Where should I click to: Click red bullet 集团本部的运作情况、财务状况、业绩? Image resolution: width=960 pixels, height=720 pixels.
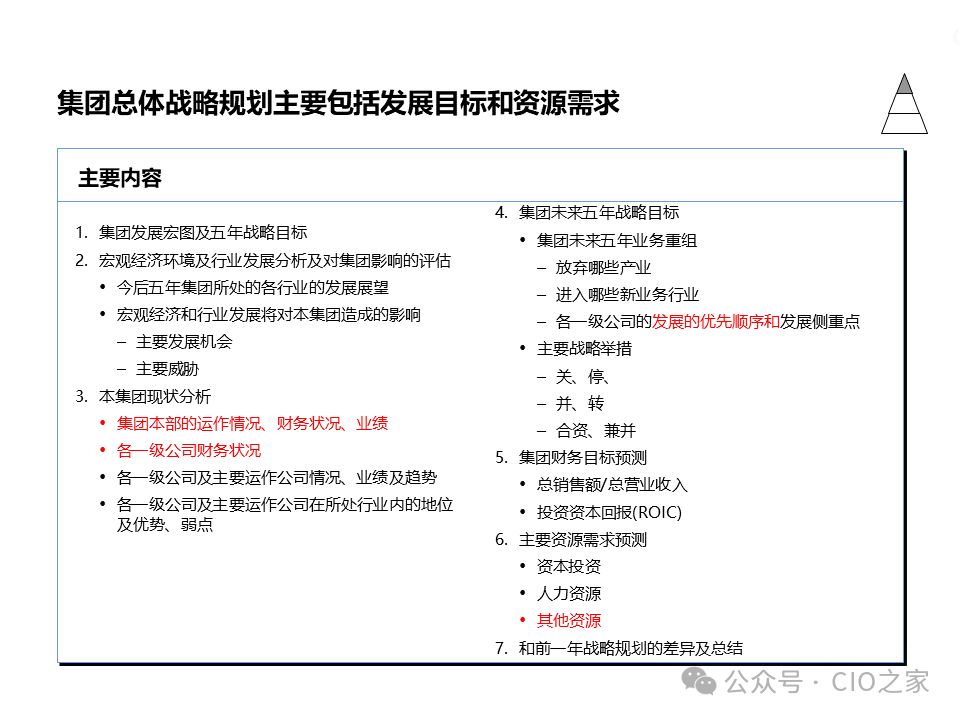[252, 423]
